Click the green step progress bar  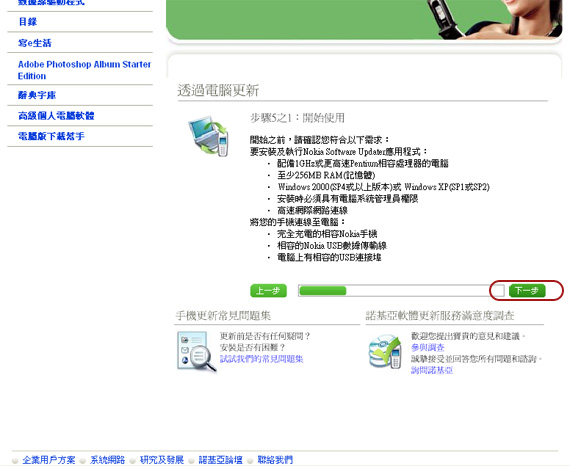(x=401, y=291)
